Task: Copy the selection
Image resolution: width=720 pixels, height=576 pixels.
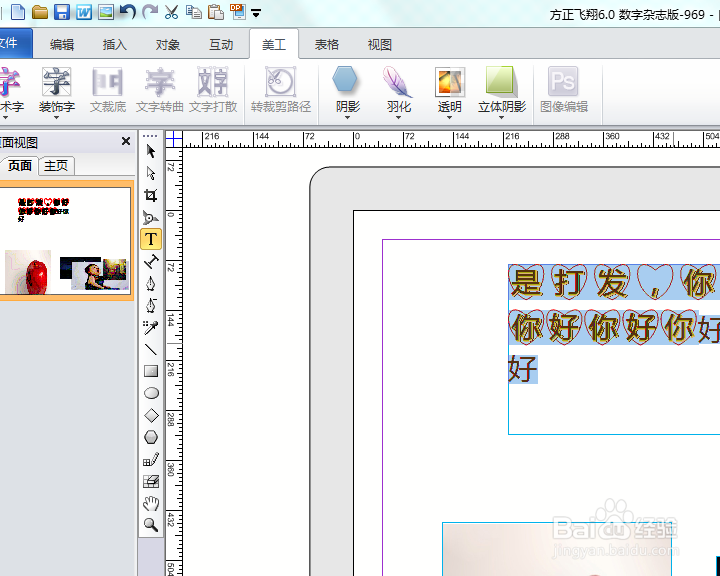Action: (194, 12)
